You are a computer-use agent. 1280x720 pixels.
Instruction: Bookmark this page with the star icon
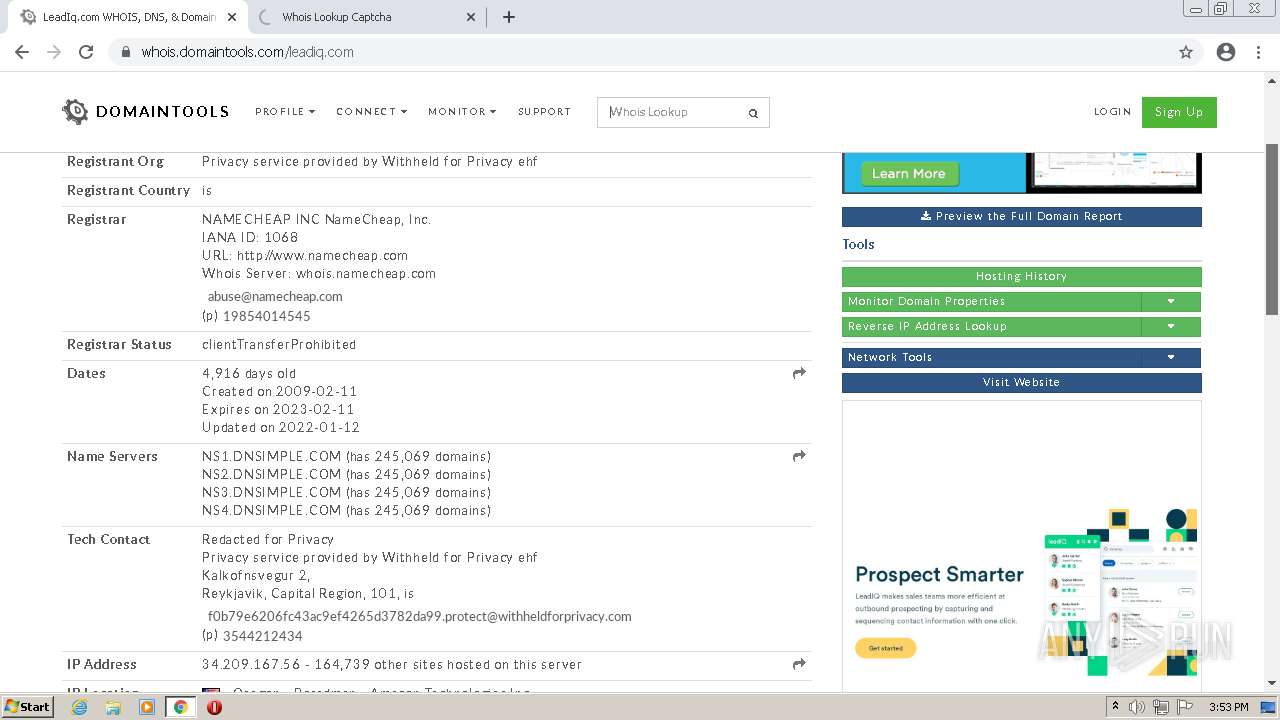[1186, 52]
